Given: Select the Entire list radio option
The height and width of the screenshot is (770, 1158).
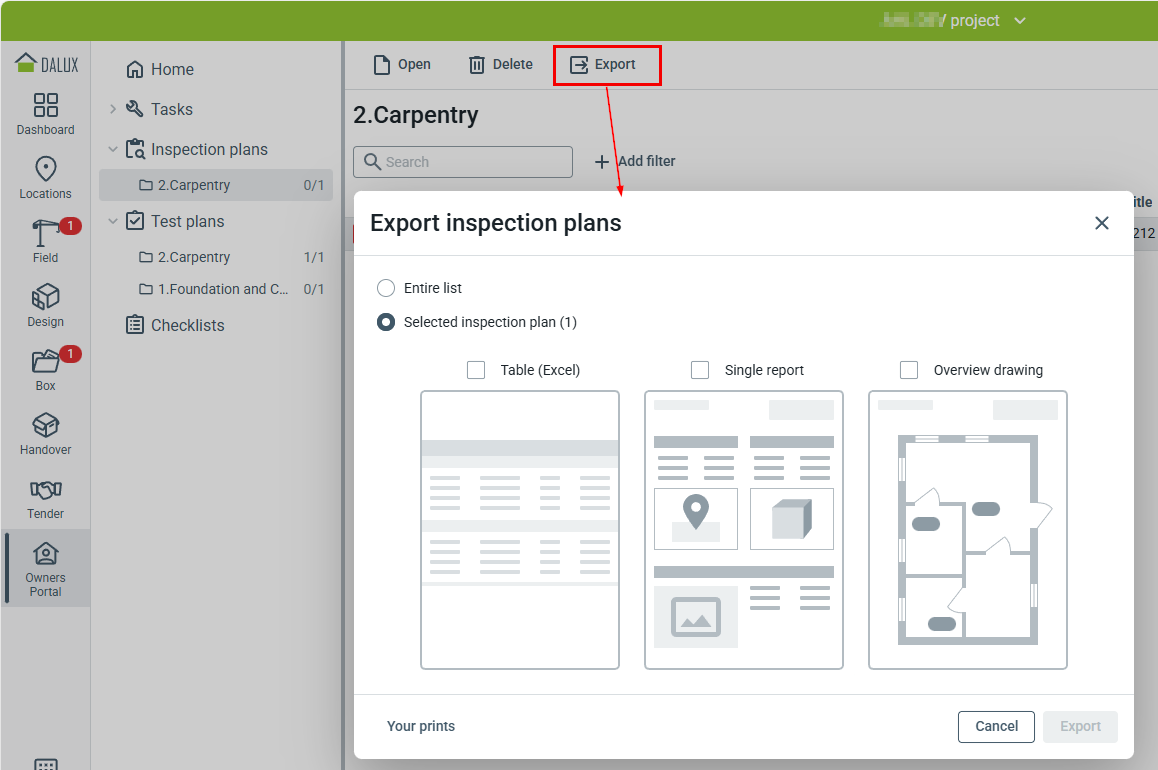Looking at the screenshot, I should (x=386, y=288).
